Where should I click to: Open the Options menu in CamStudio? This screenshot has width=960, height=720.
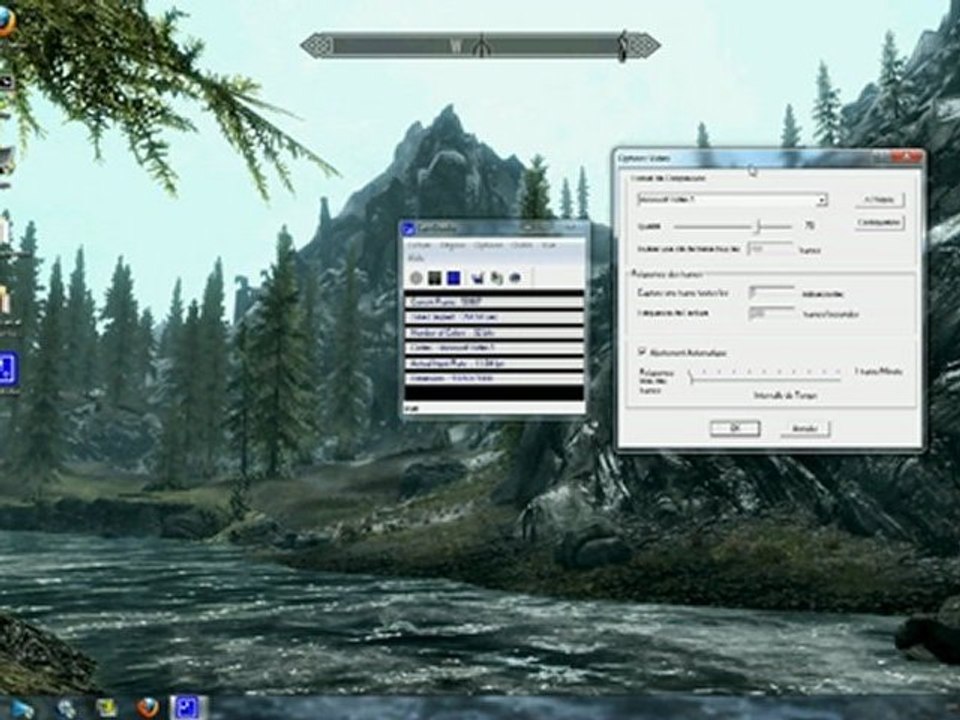coord(489,246)
